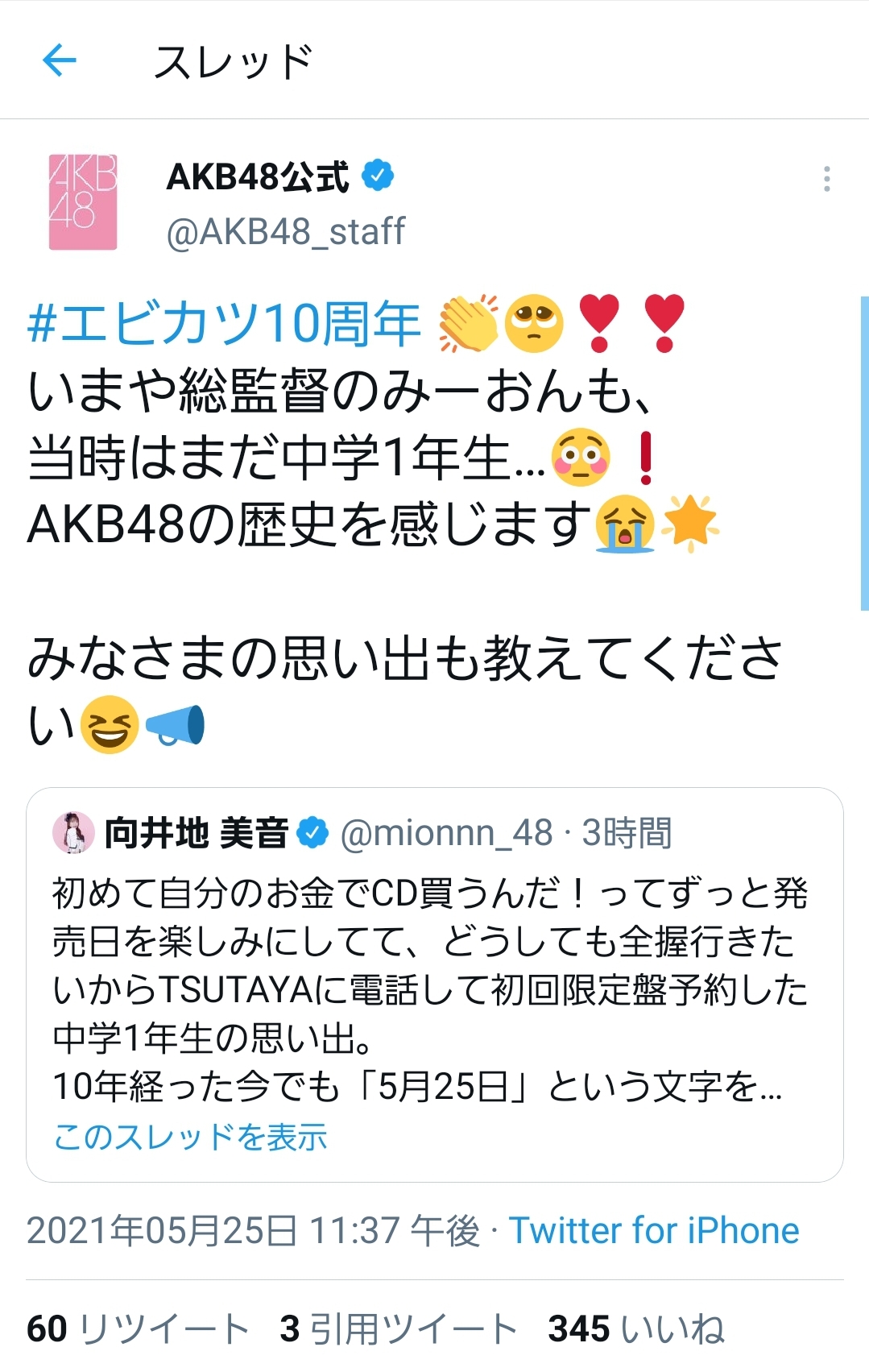
Task: Tap the back arrow icon
Action: point(59,60)
